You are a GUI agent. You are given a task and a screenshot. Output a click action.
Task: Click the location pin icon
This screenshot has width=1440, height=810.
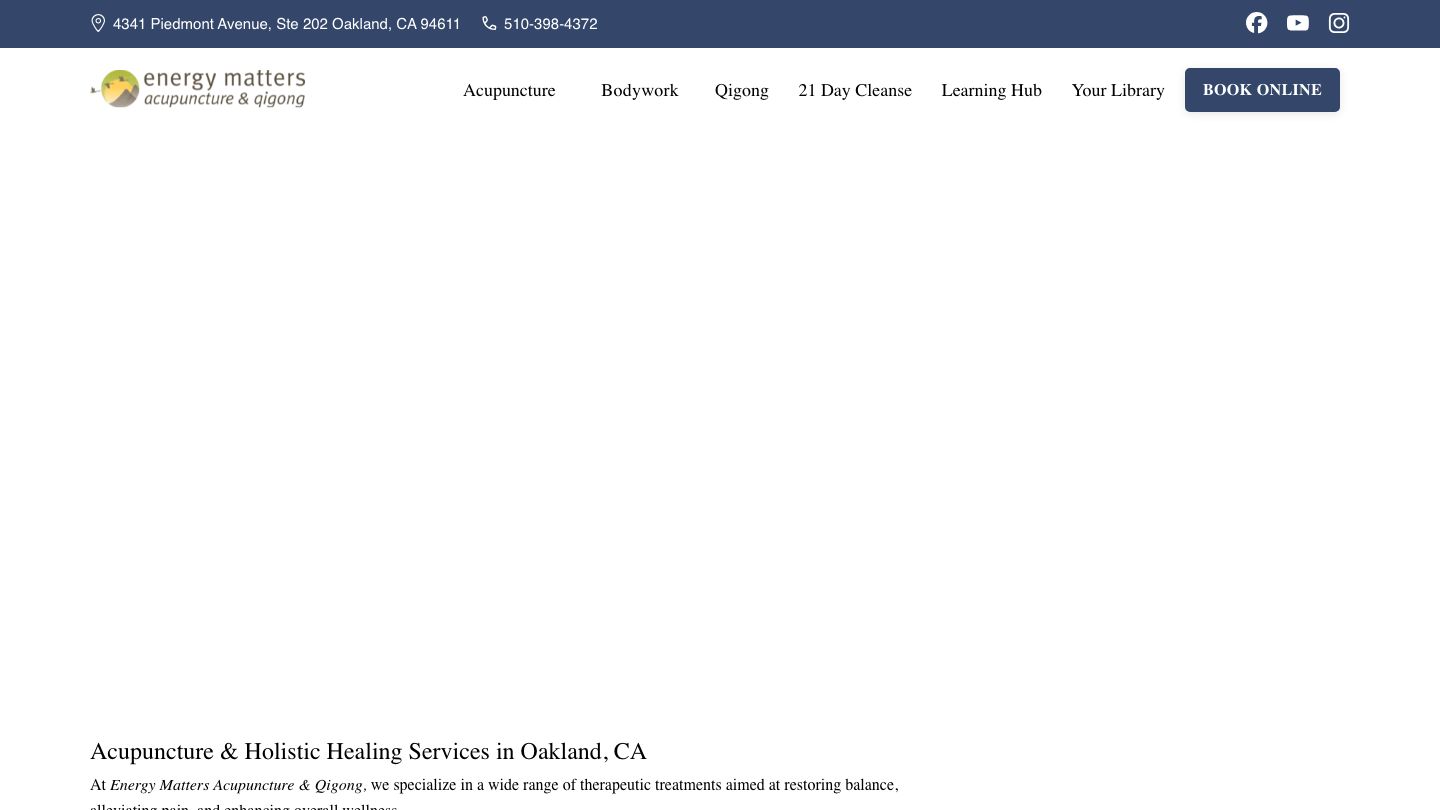98,23
